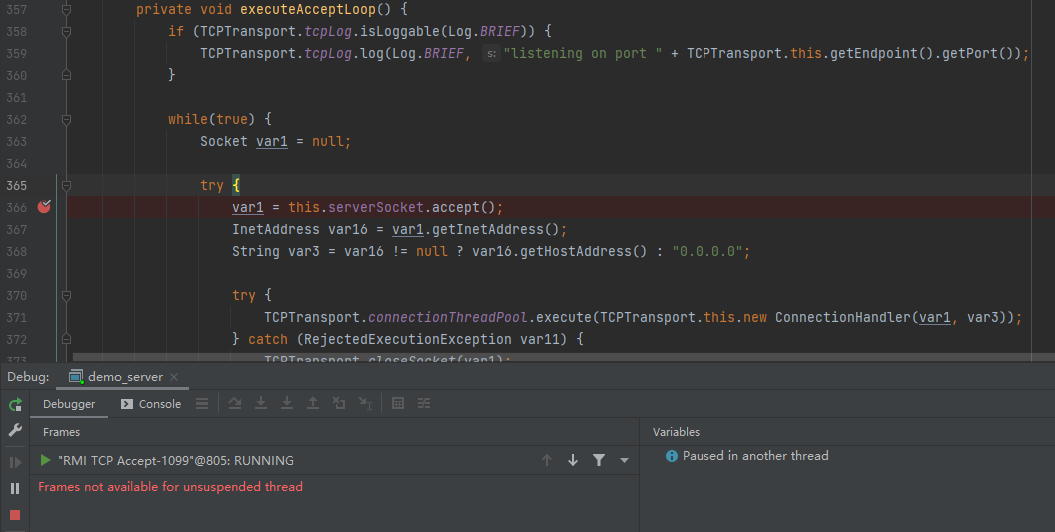Open debugger settings wrench icon
1055x532 pixels.
coord(15,430)
